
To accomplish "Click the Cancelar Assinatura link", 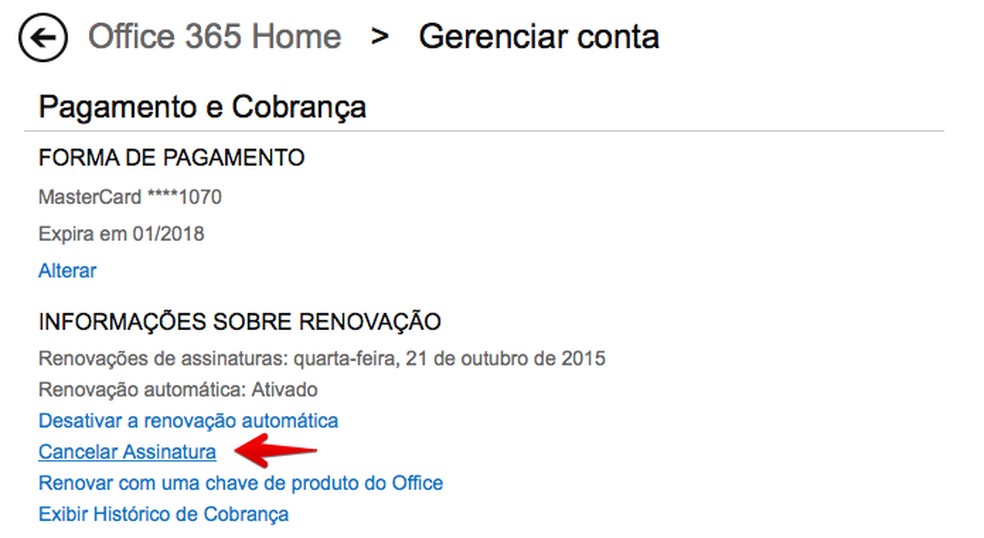I will pos(127,452).
